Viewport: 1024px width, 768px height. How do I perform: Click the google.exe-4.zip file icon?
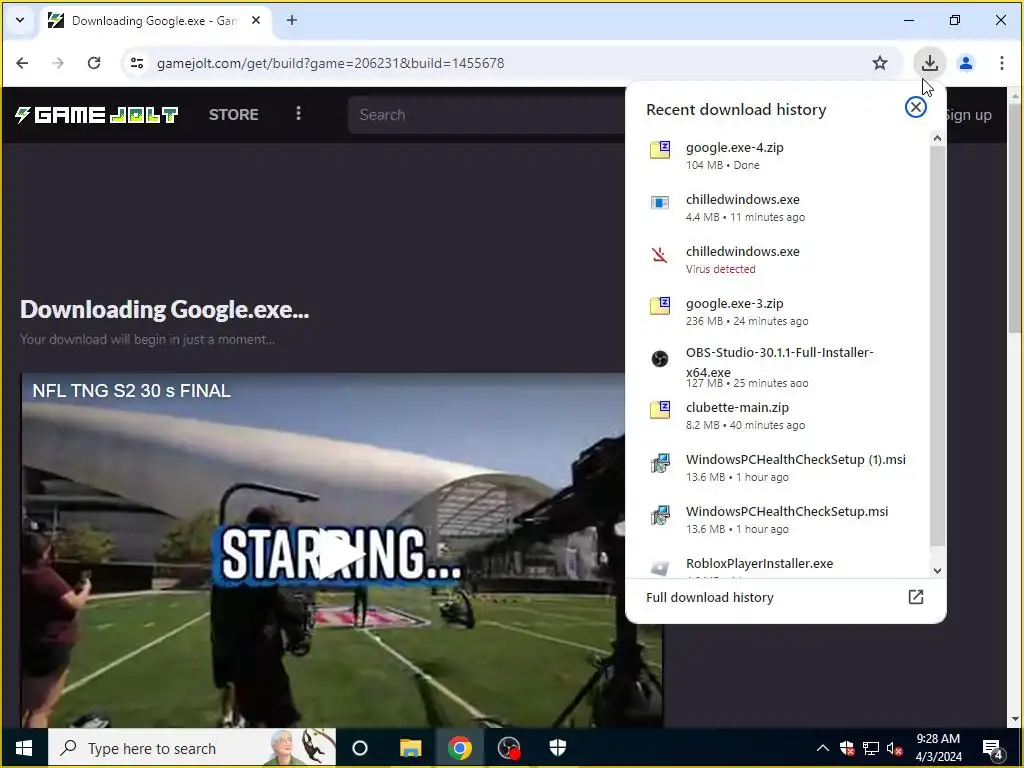[660, 150]
